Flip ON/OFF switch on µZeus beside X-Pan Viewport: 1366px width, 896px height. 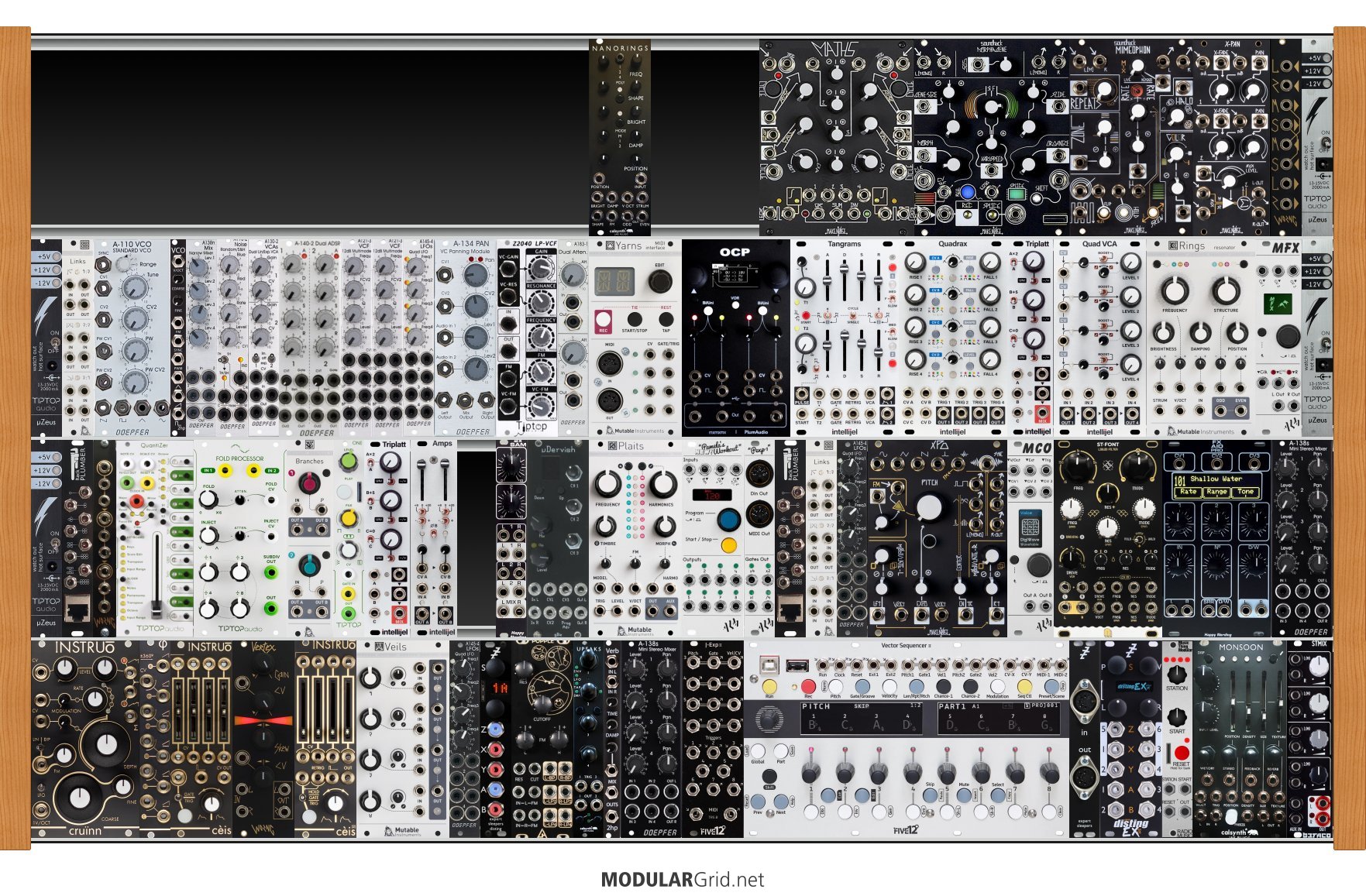(1326, 143)
